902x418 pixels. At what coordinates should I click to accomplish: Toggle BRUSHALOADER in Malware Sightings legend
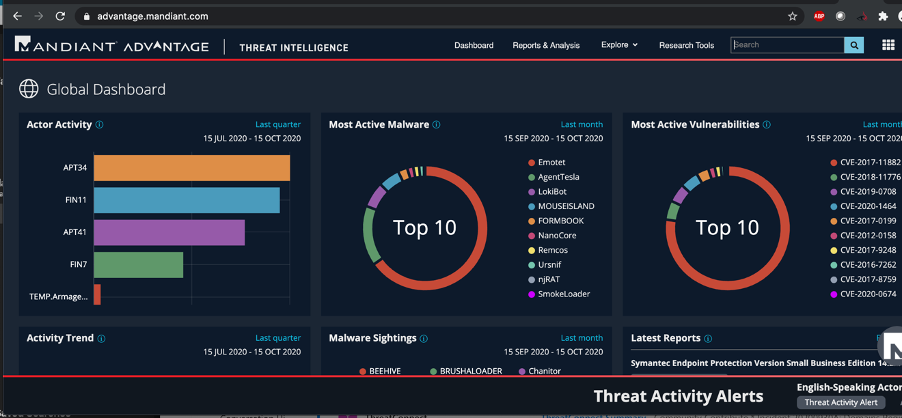465,371
